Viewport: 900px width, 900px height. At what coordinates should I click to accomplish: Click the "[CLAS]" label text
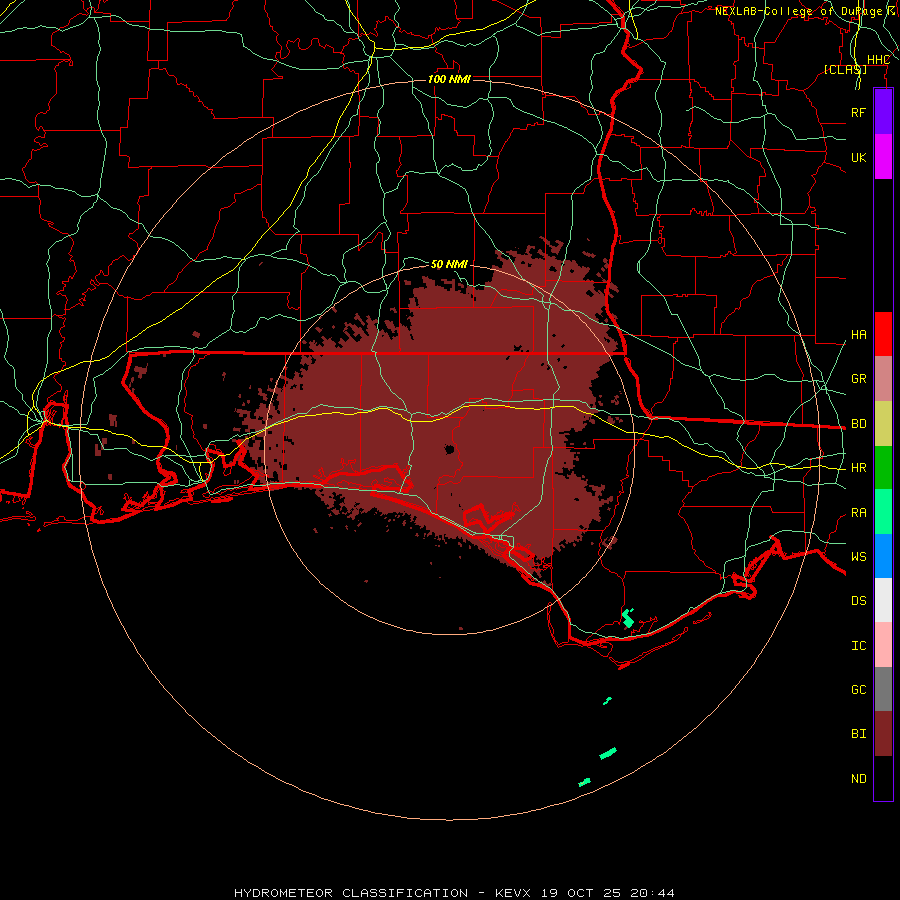click(845, 69)
